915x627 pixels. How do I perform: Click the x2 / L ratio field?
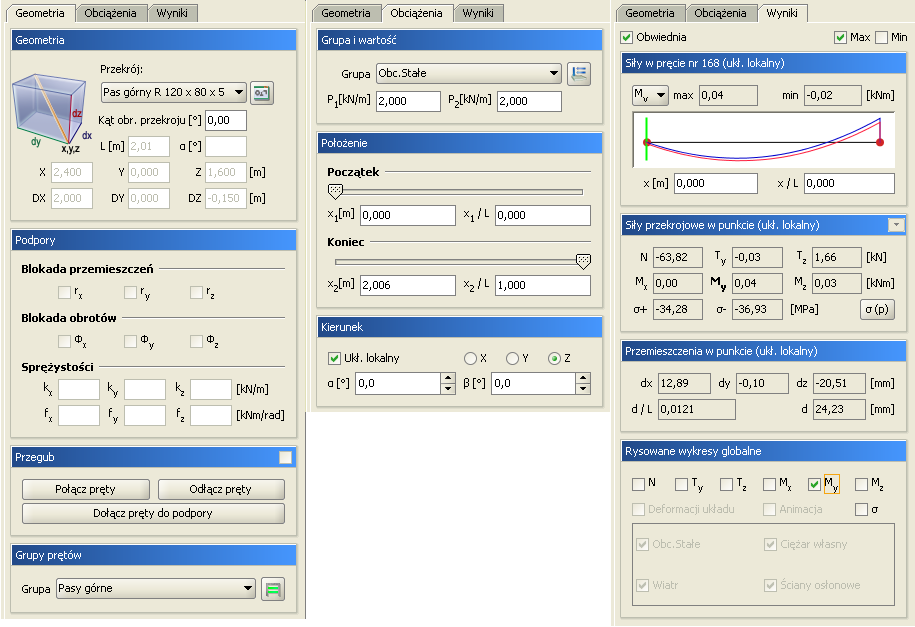[543, 285]
